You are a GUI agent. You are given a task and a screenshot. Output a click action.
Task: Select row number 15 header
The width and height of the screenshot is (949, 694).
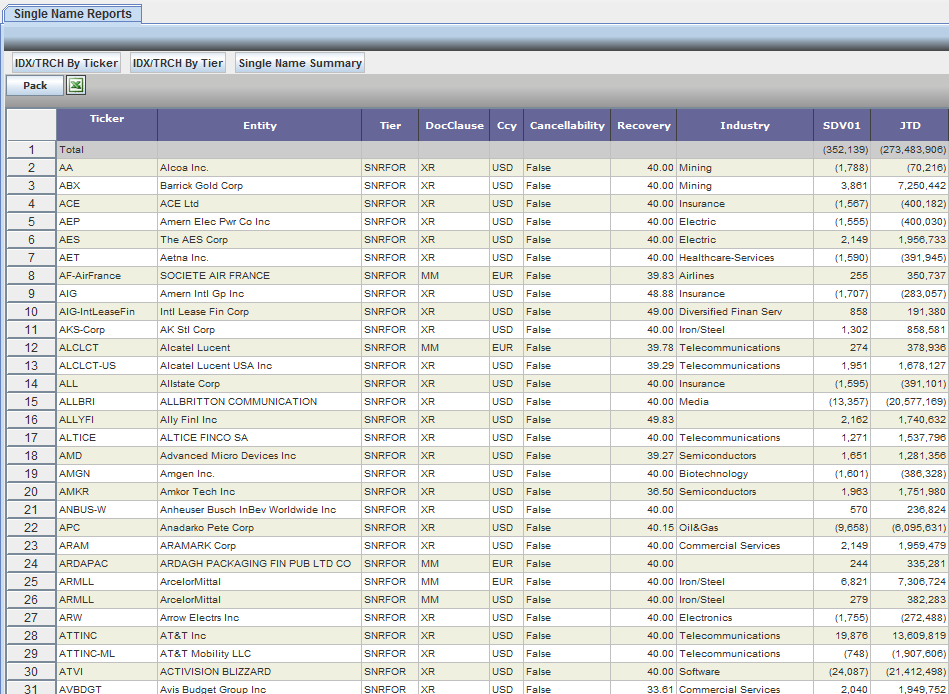(x=31, y=402)
